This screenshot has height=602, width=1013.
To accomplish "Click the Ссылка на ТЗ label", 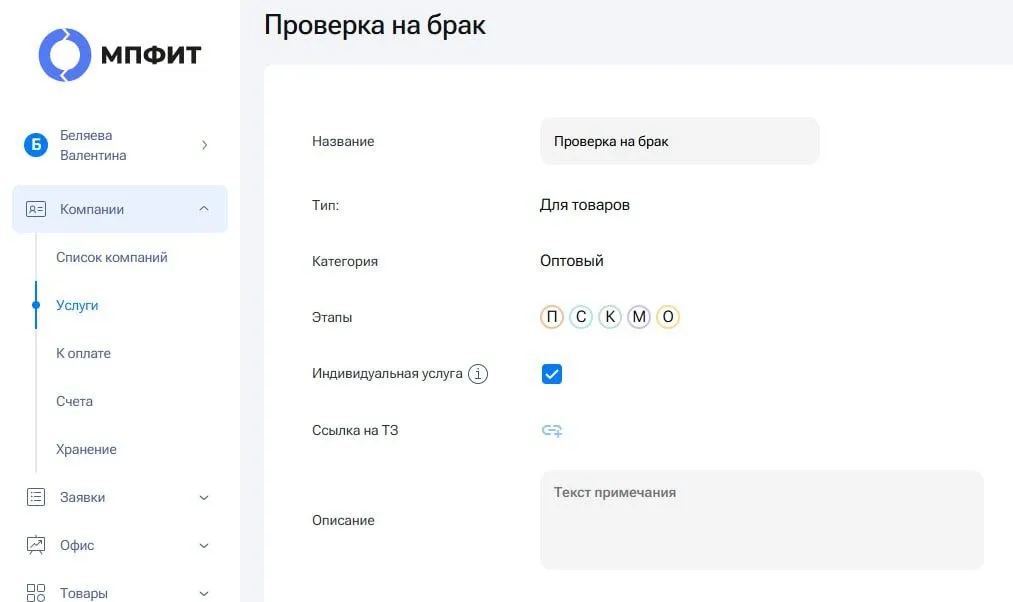I will point(355,430).
